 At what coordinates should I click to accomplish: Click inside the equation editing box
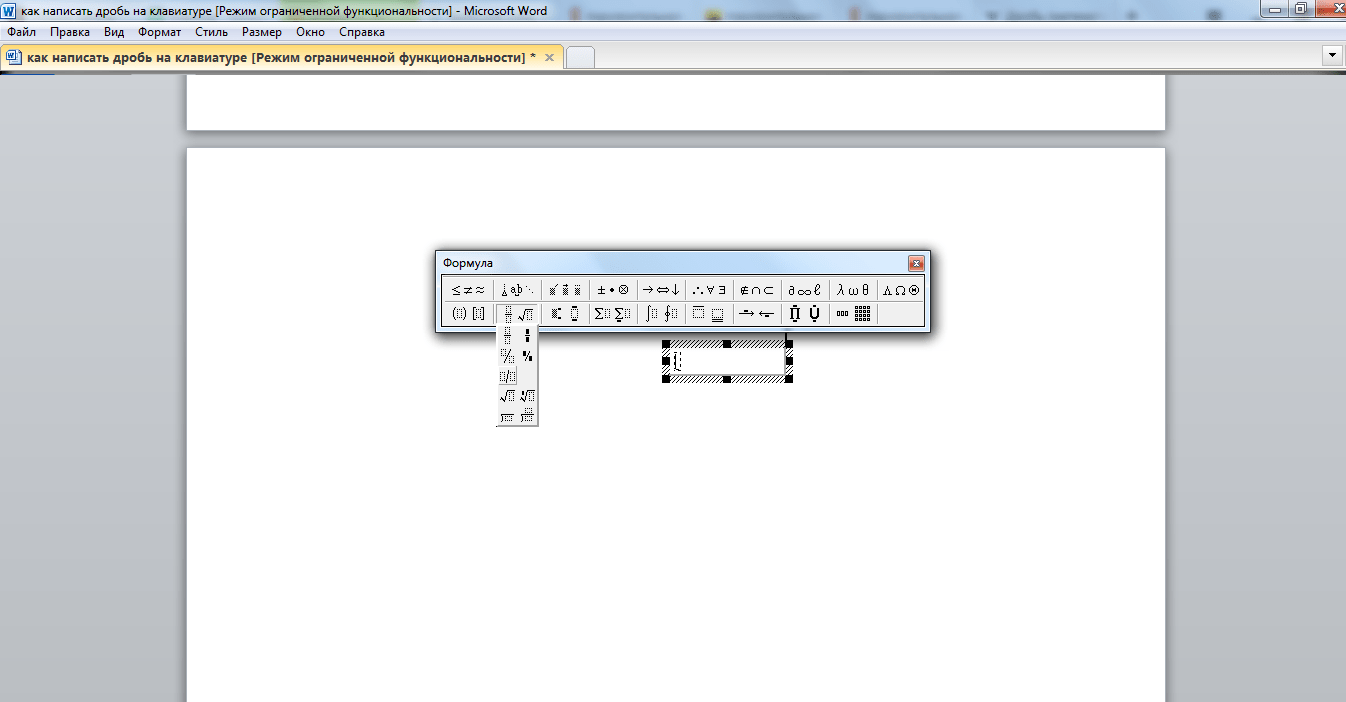[x=727, y=362]
